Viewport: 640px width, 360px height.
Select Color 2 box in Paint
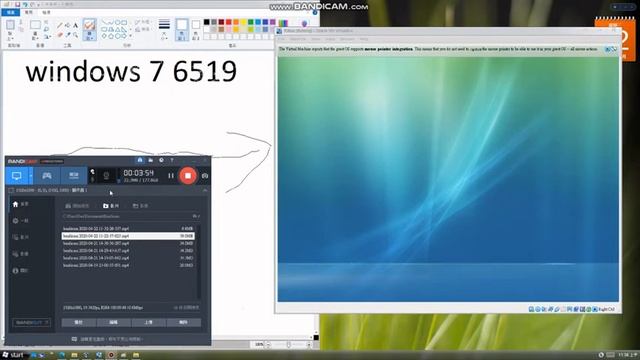[x=196, y=29]
